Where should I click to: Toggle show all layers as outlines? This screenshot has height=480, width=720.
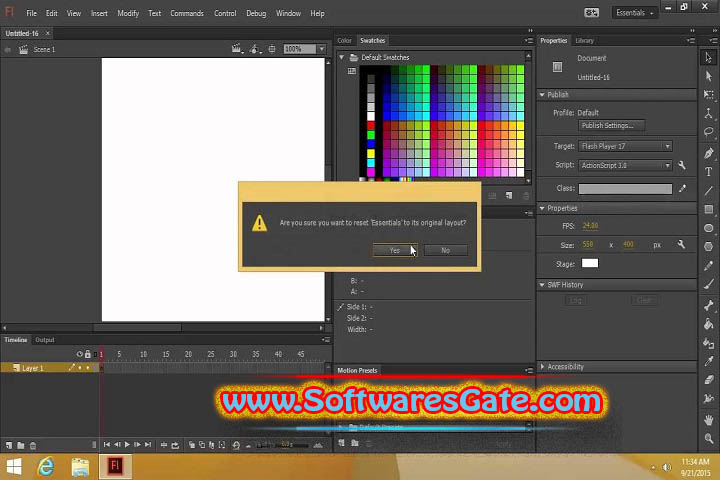[x=96, y=354]
